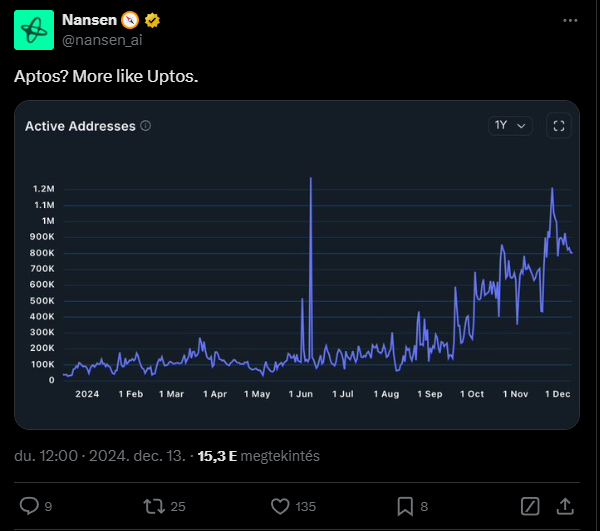Click the repost arrows icon
Screen dimensions: 600x531
pyautogui.click(x=154, y=506)
